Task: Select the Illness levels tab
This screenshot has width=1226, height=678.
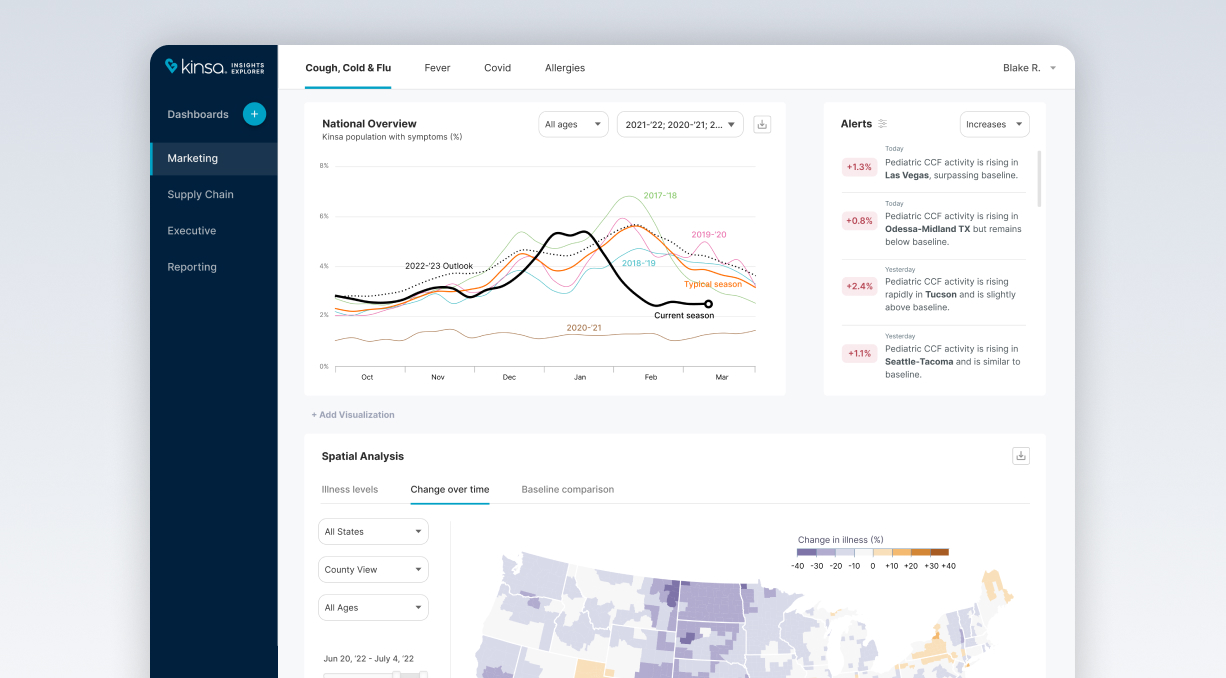Action: tap(350, 490)
